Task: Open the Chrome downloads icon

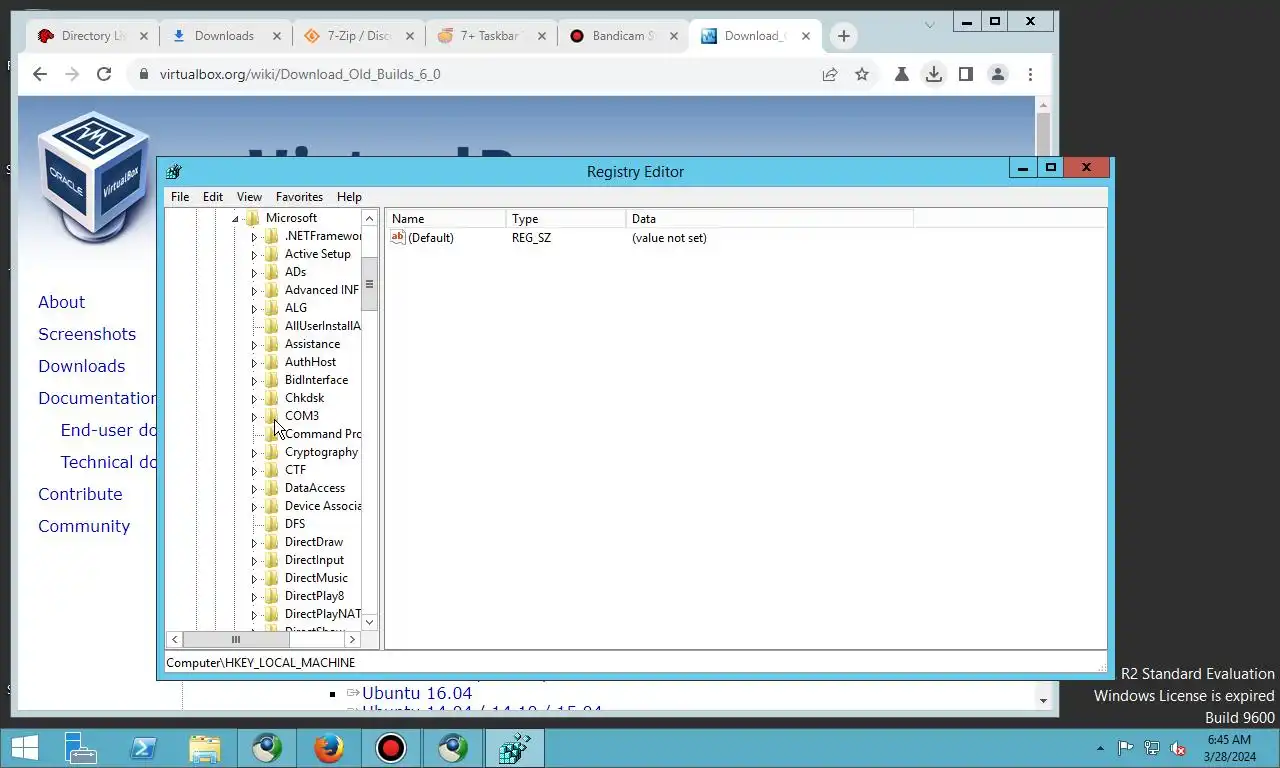Action: pos(933,74)
